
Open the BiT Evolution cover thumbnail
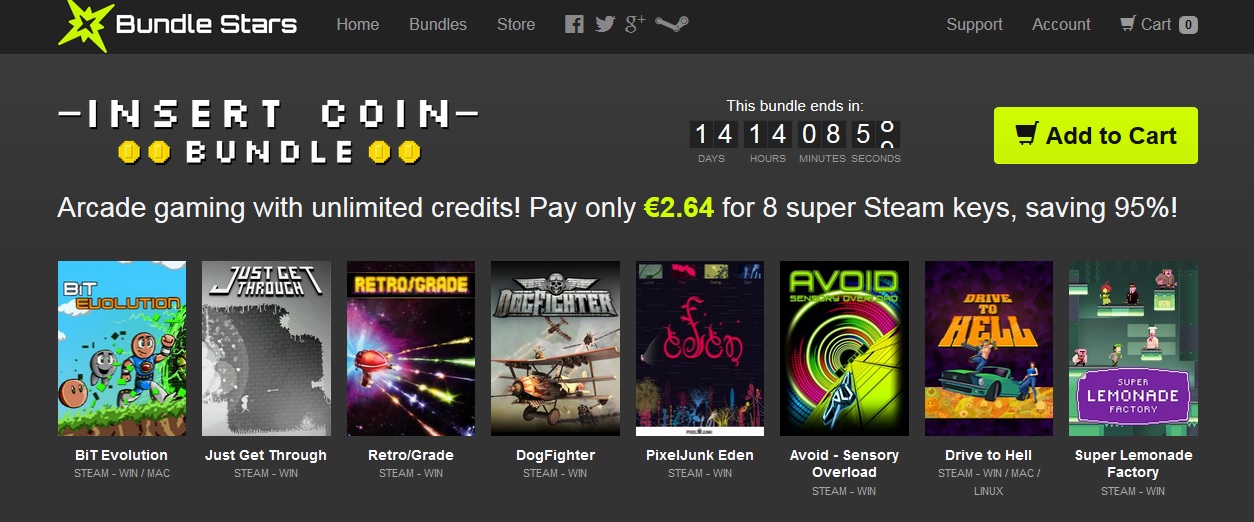[x=122, y=348]
